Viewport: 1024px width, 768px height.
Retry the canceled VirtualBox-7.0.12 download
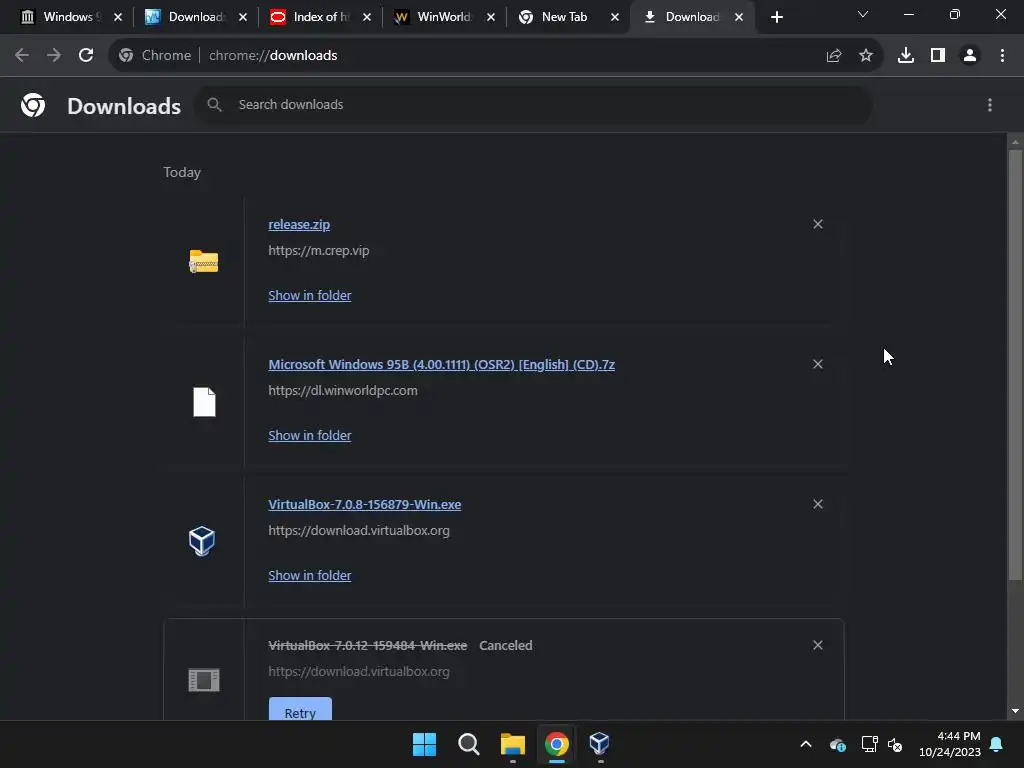[x=300, y=710]
